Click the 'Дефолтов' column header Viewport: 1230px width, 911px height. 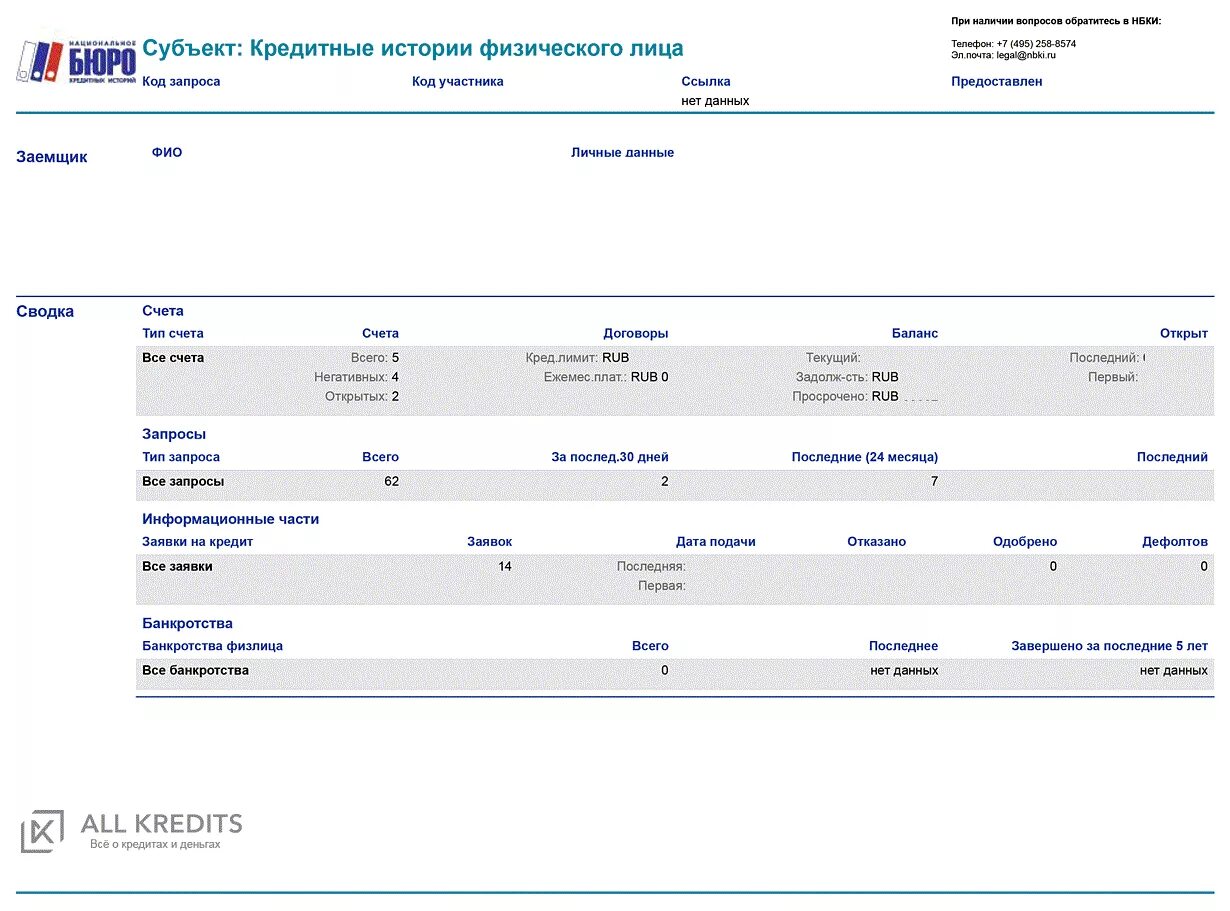pyautogui.click(x=1175, y=542)
